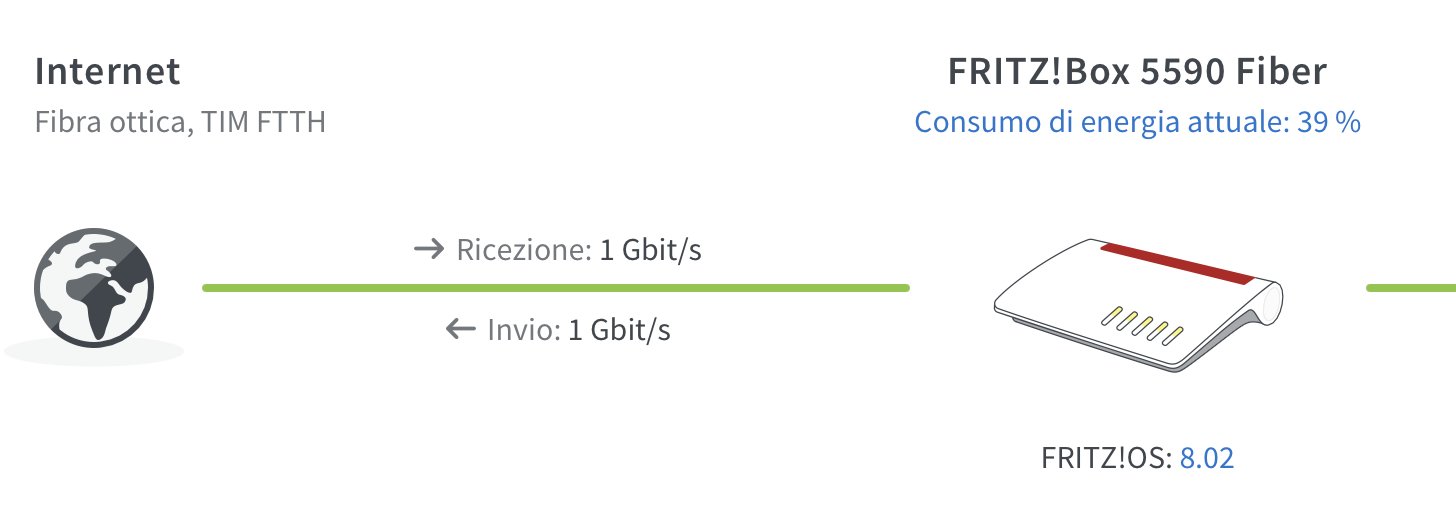The height and width of the screenshot is (526, 1456).
Task: Click the "Invio:" label text
Action: pyautogui.click(x=523, y=329)
